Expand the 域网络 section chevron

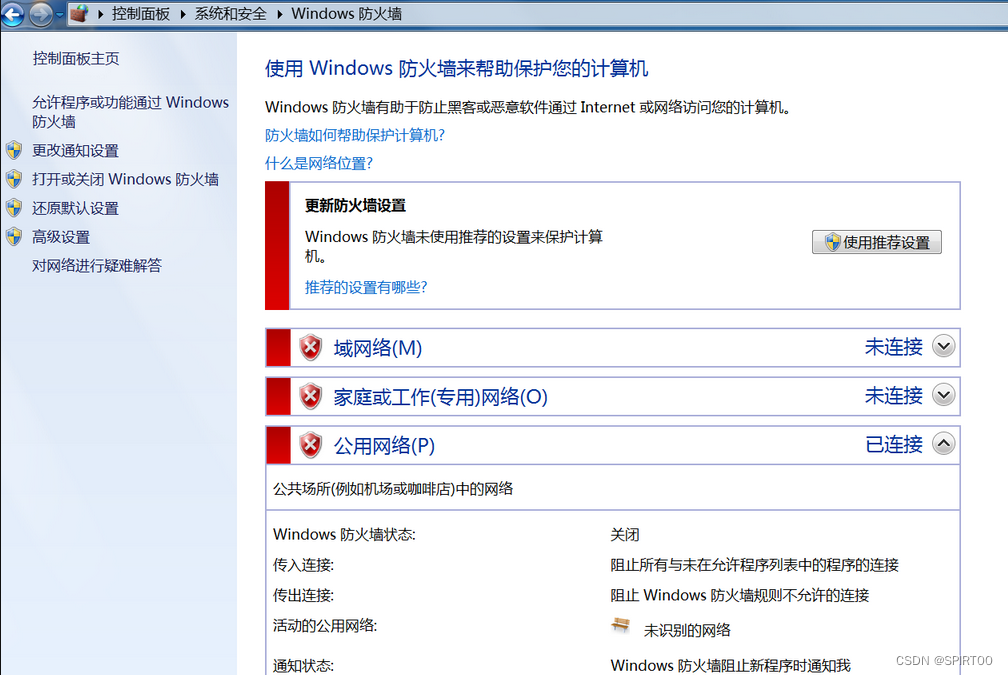click(x=944, y=346)
